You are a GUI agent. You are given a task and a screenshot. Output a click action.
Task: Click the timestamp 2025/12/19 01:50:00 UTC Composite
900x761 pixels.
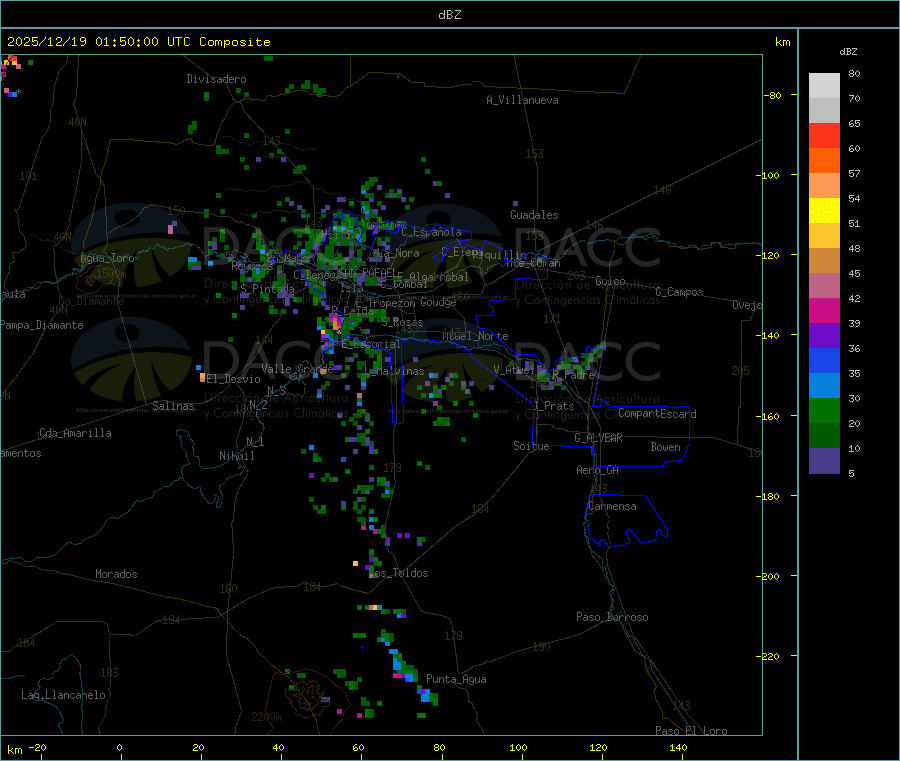coord(138,42)
